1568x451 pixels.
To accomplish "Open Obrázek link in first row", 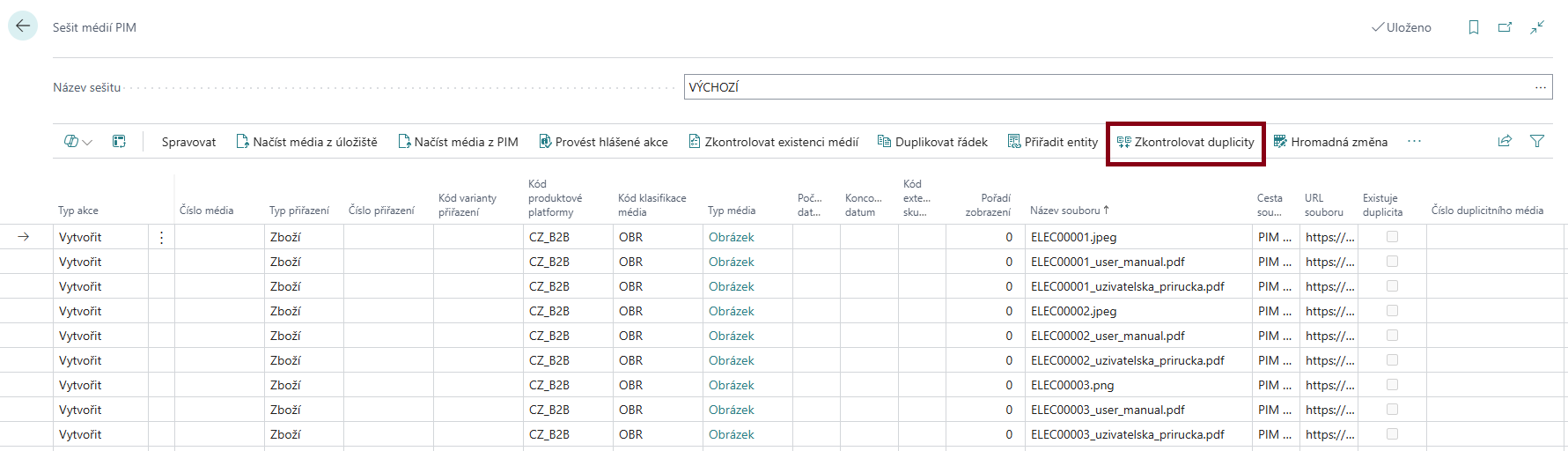I will (x=731, y=237).
